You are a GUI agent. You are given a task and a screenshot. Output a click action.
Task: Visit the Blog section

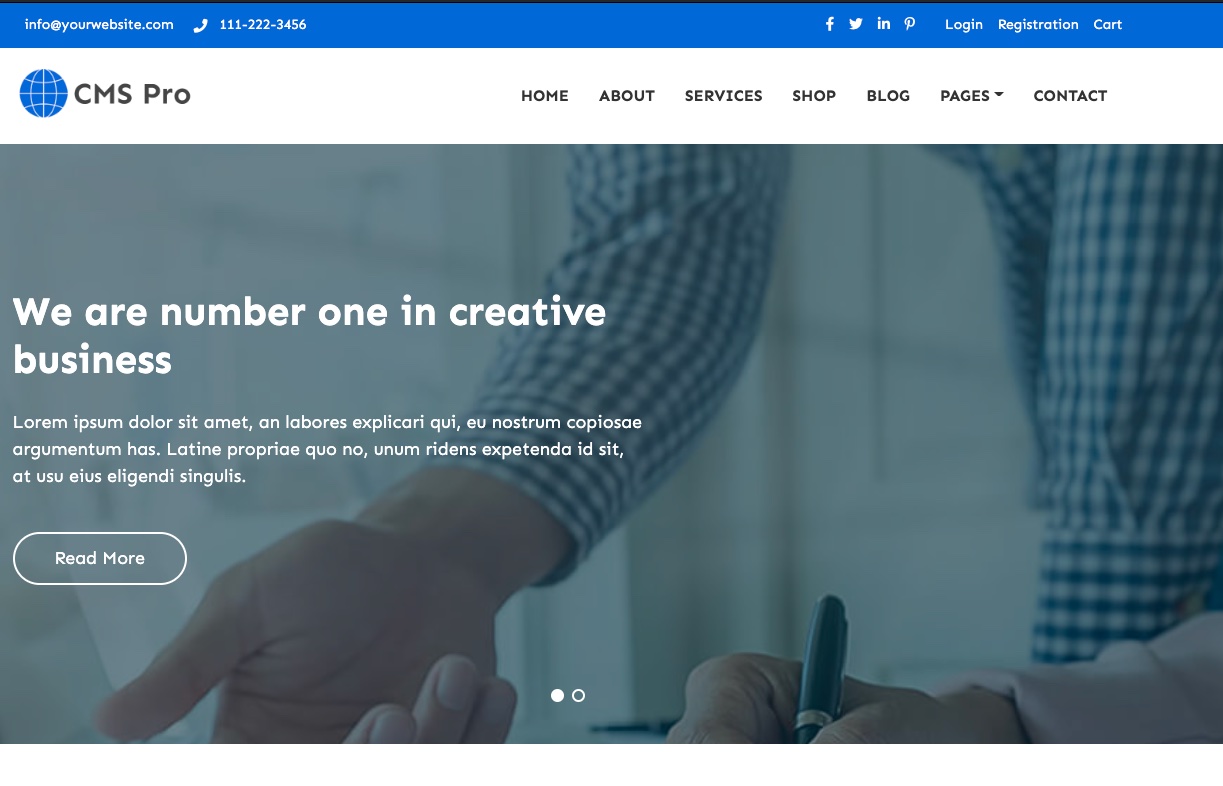click(x=888, y=96)
